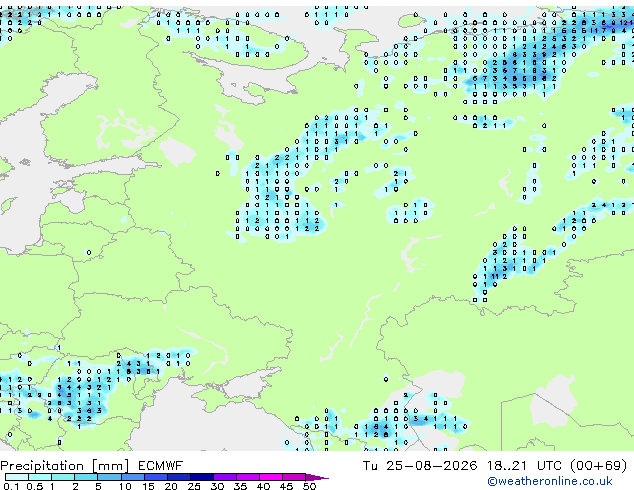Screen dimensions: 634x490
Task: Click the 'Precipitation' title word
Action: [x=42, y=466]
